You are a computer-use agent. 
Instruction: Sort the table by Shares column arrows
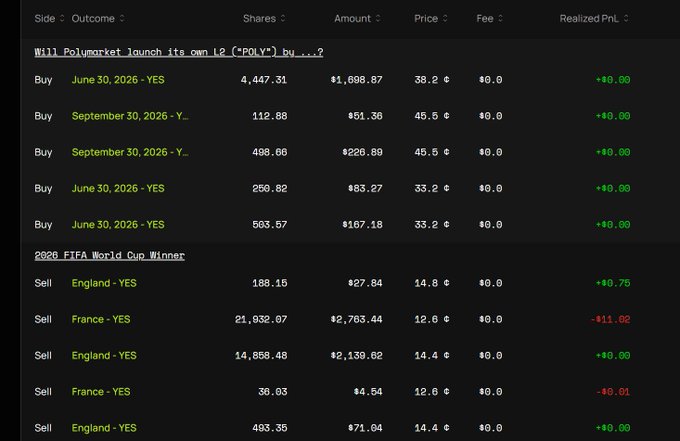(283, 19)
